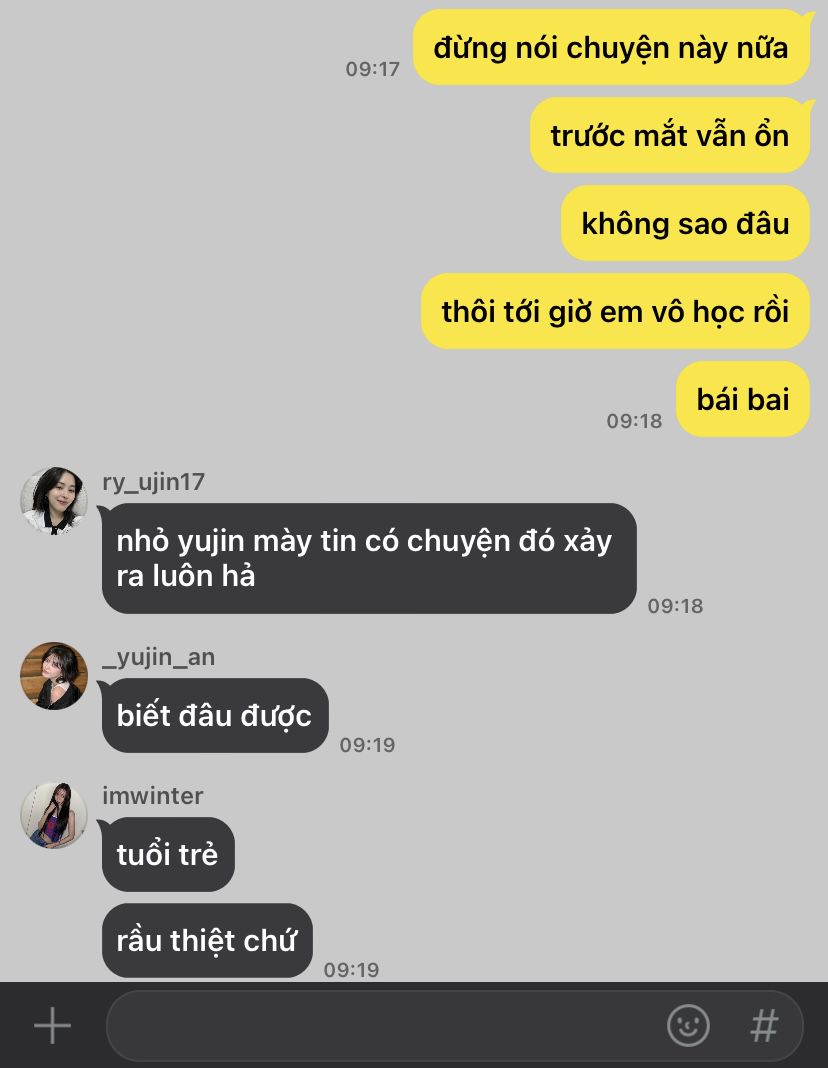Open imwinter's profile avatar

(54, 815)
